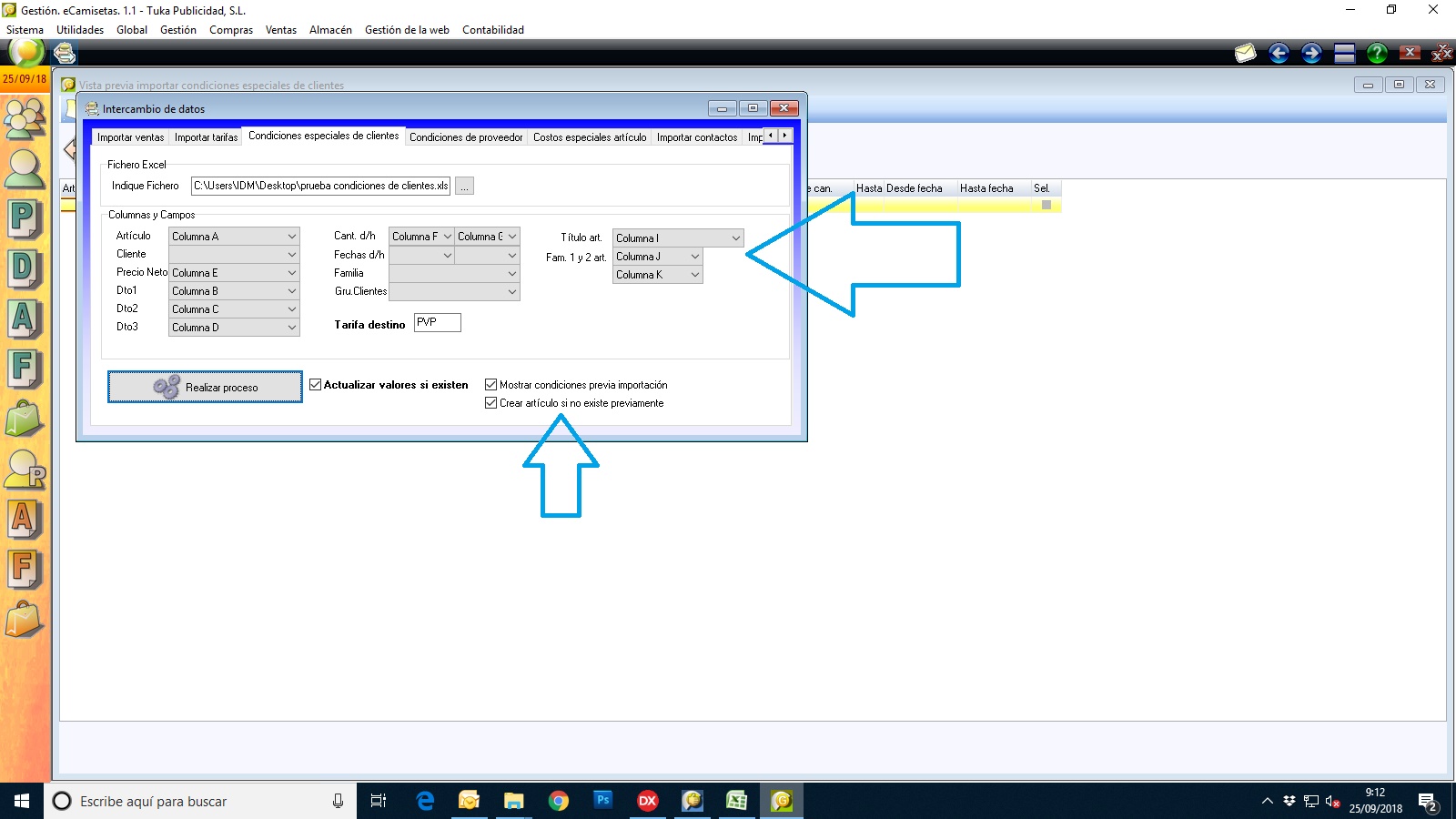Image resolution: width=1456 pixels, height=819 pixels.
Task: Open the single person sidebar icon
Action: point(25,168)
